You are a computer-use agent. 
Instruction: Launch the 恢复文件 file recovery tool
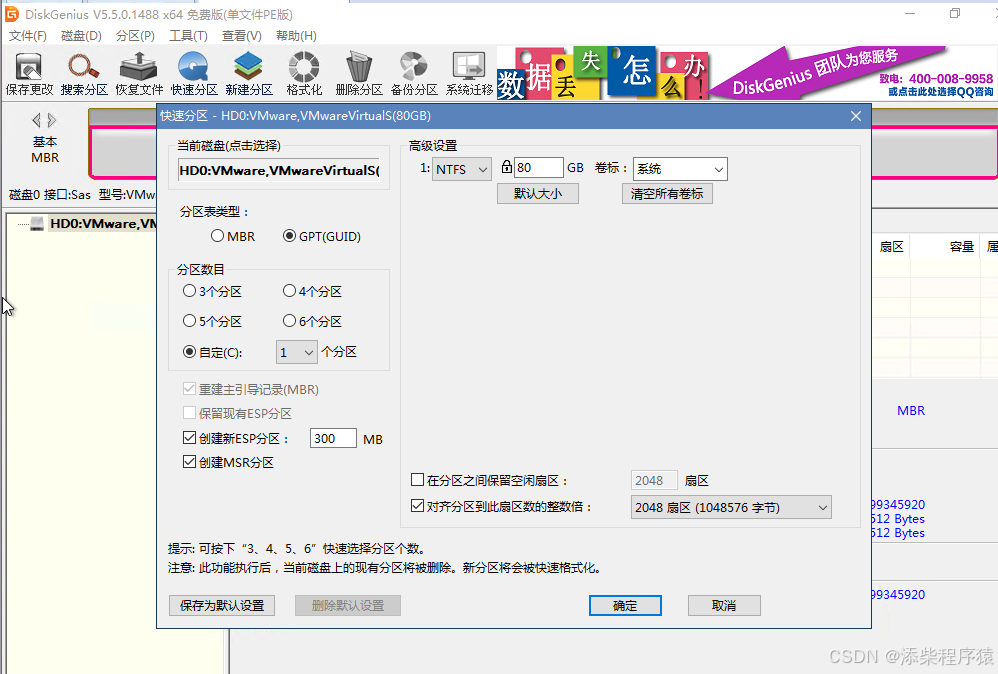(139, 74)
